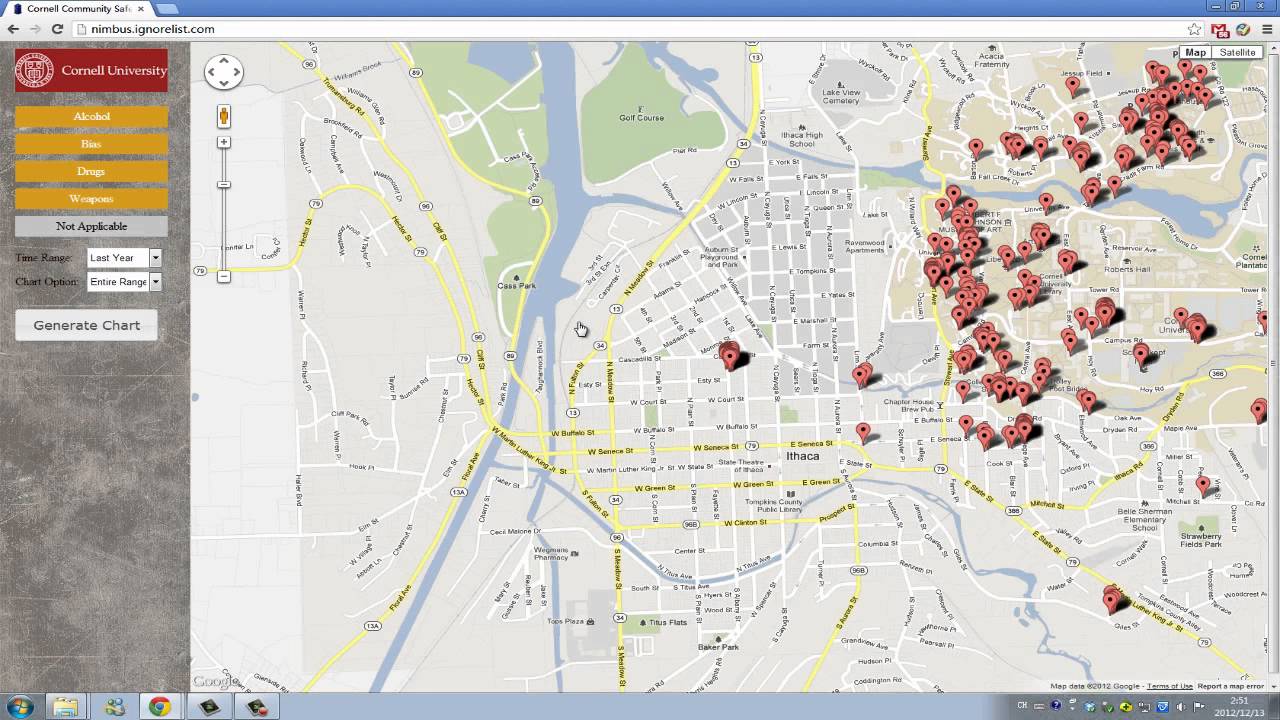Open the Gmail checker extension icon
This screenshot has width=1280, height=720.
pos(1220,29)
